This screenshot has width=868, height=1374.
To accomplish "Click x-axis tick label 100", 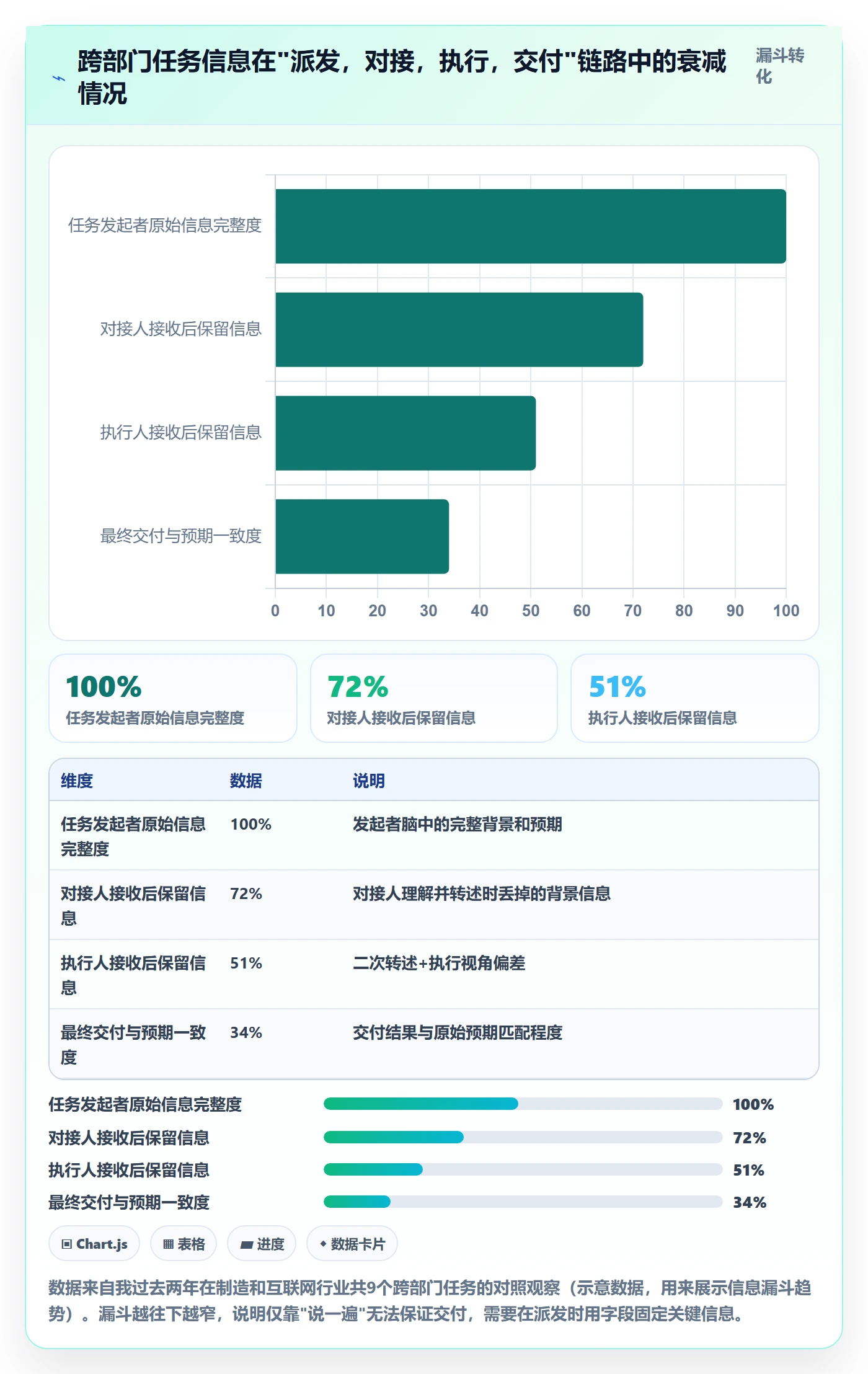I will tap(786, 611).
